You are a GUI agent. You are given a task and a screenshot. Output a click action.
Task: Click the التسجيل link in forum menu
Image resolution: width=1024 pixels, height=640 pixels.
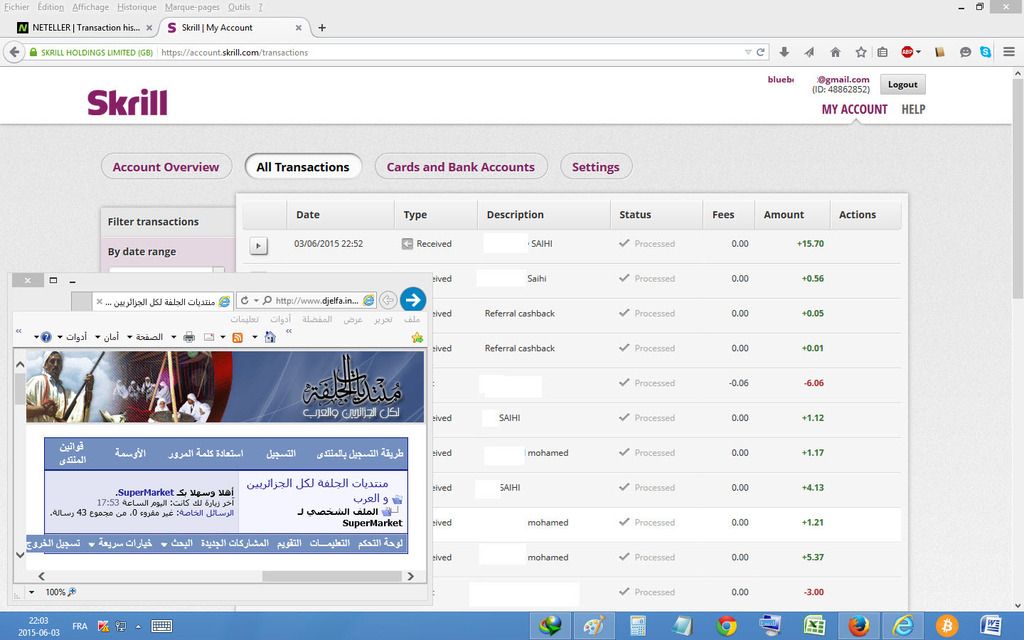(x=281, y=453)
